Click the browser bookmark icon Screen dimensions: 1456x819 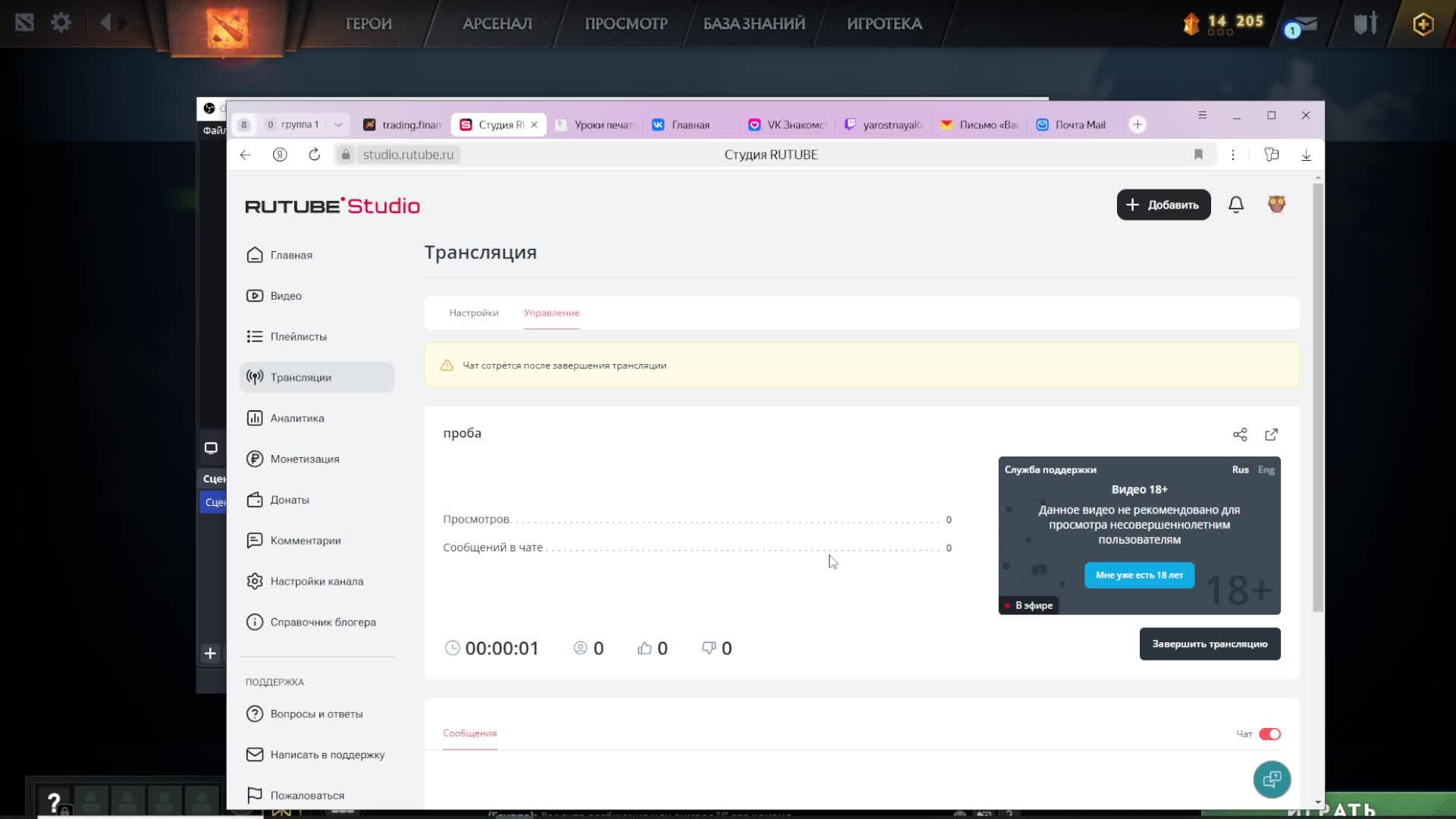(1198, 155)
